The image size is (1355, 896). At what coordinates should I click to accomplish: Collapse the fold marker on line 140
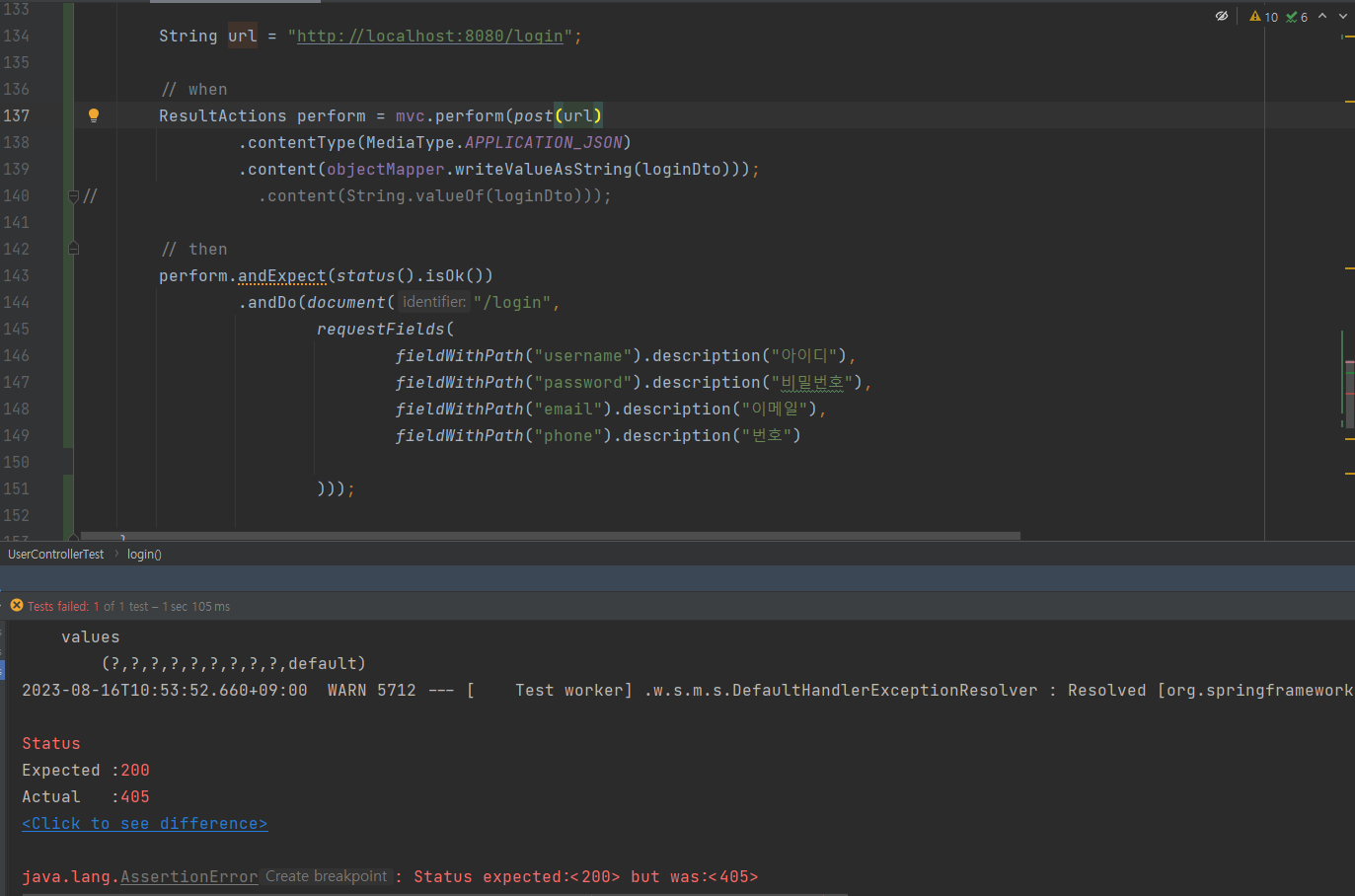point(73,196)
